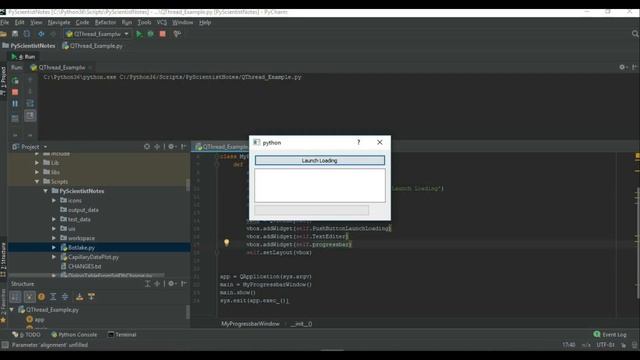Image resolution: width=640 pixels, height=360 pixels.
Task: Stop the process with the main toolbar stop icon
Action: (162, 34)
